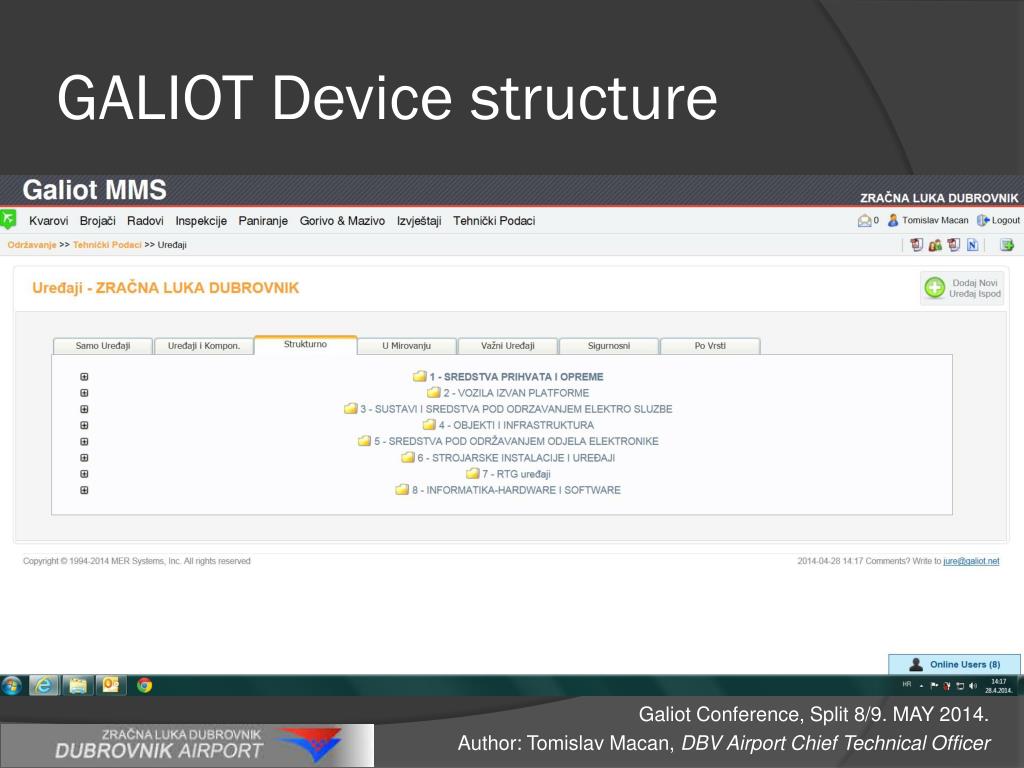Click folder icon of 5 - ODJELA ELEKTRONIKE row
1024x768 pixels.
point(364,441)
